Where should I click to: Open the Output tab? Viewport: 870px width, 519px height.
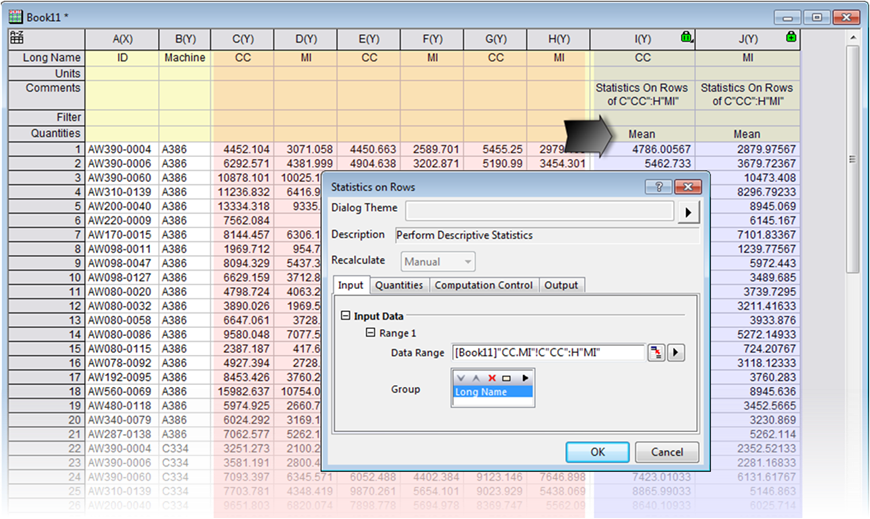click(x=561, y=285)
